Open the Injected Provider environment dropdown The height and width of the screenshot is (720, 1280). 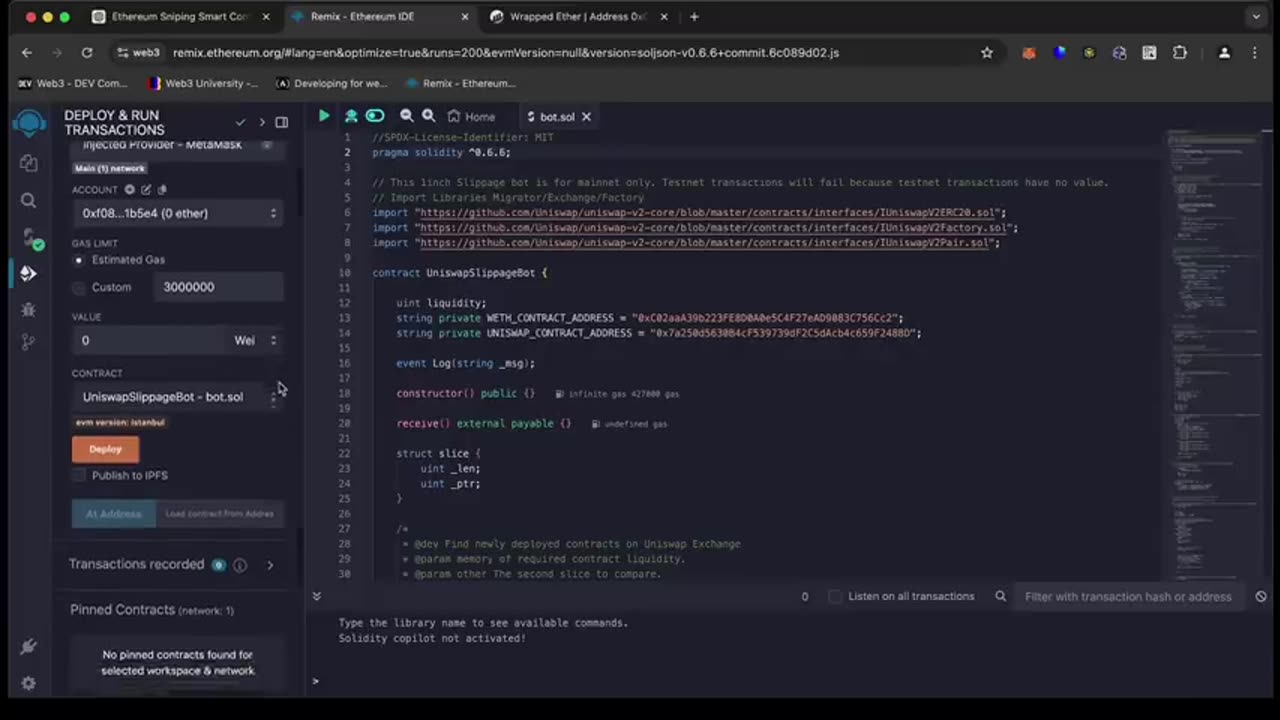178,146
